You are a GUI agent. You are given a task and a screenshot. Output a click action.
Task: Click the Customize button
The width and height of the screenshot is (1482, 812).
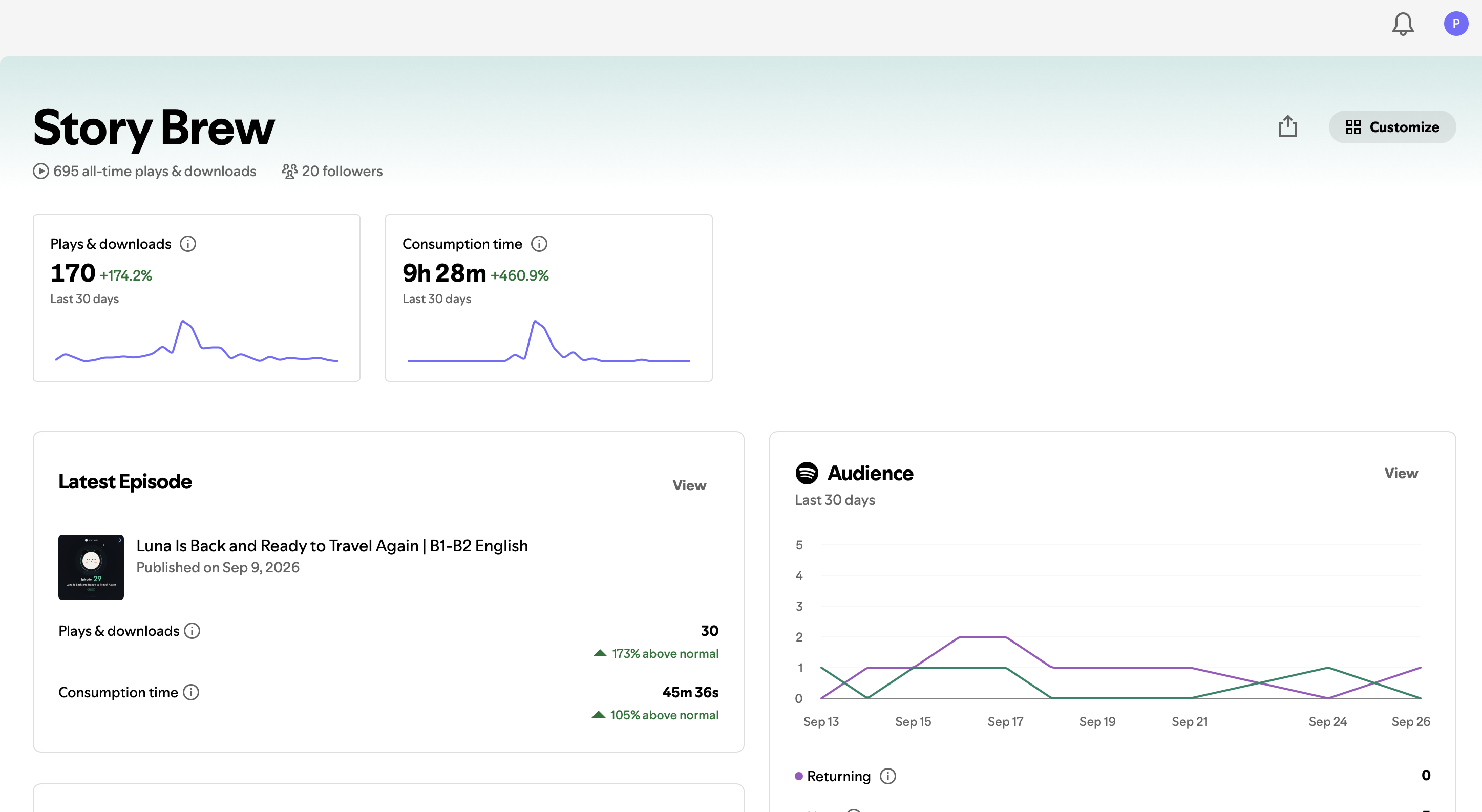1392,127
